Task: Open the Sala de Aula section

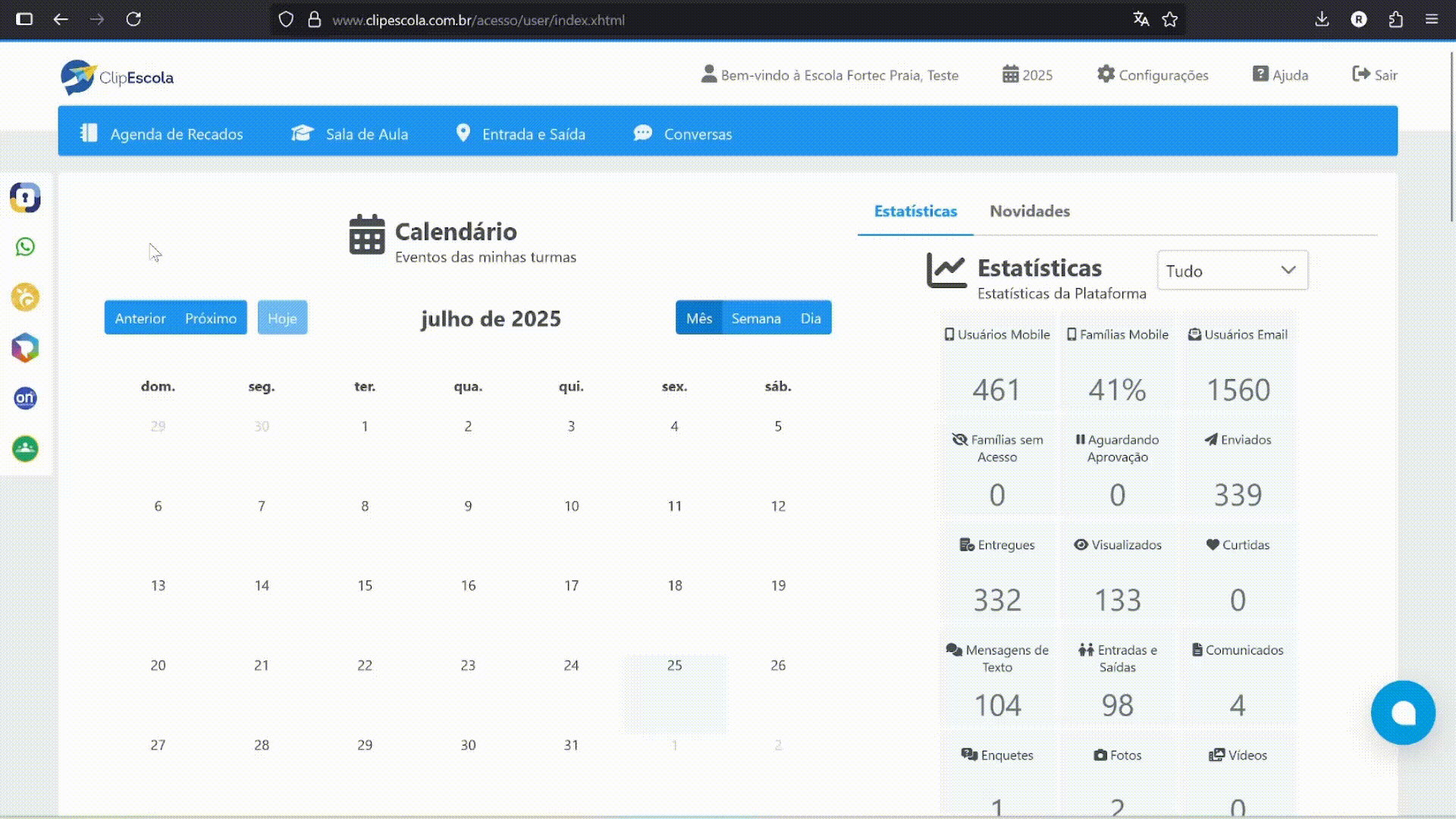Action: pos(366,133)
